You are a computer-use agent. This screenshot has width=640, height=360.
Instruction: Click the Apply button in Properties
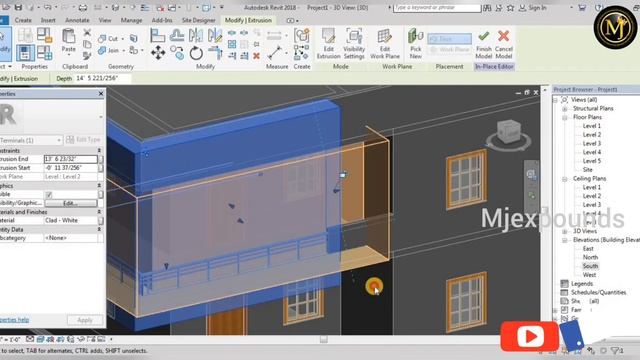(85, 320)
